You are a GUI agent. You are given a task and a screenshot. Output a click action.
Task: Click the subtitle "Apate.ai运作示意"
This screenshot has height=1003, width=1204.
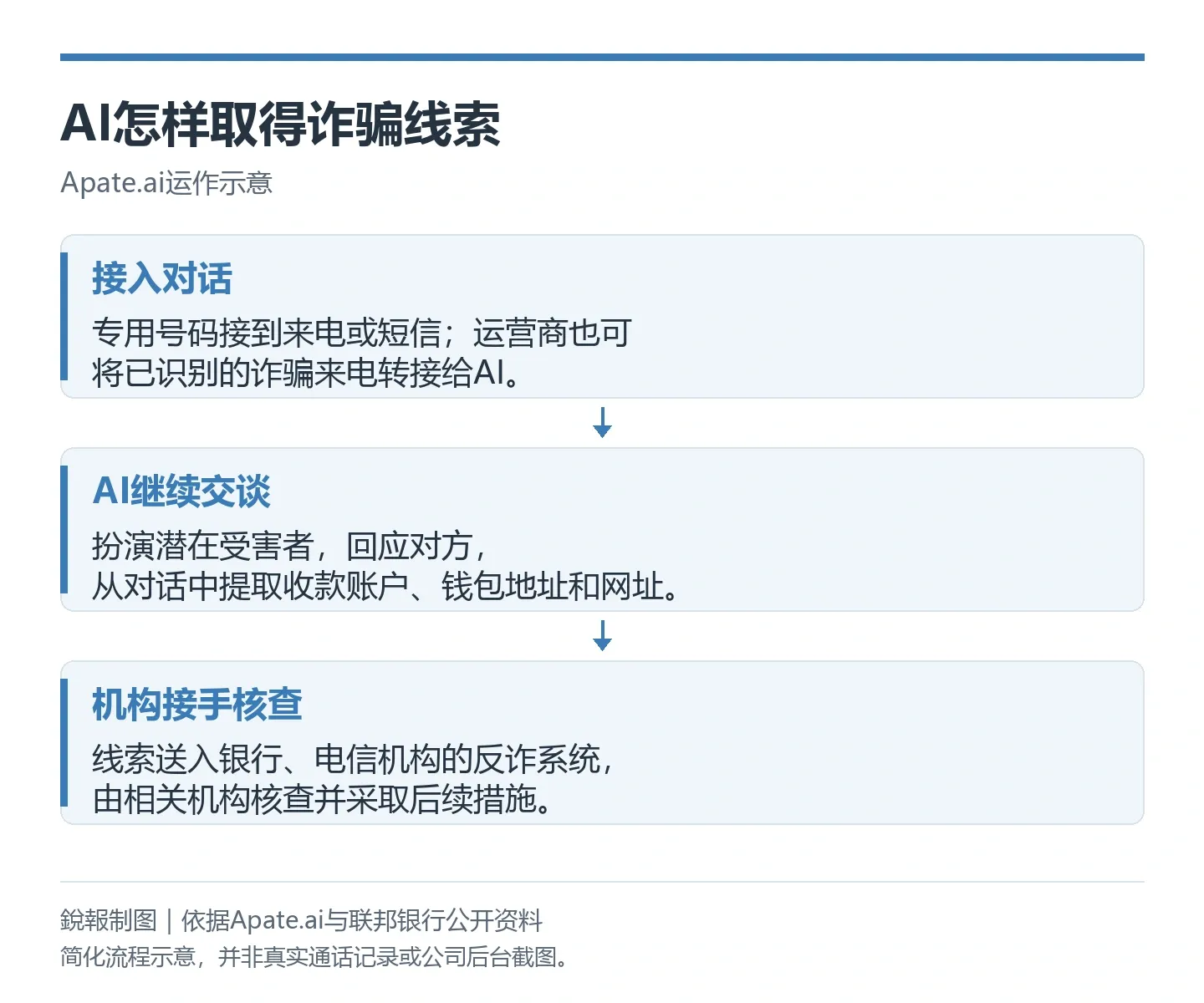[x=166, y=182]
